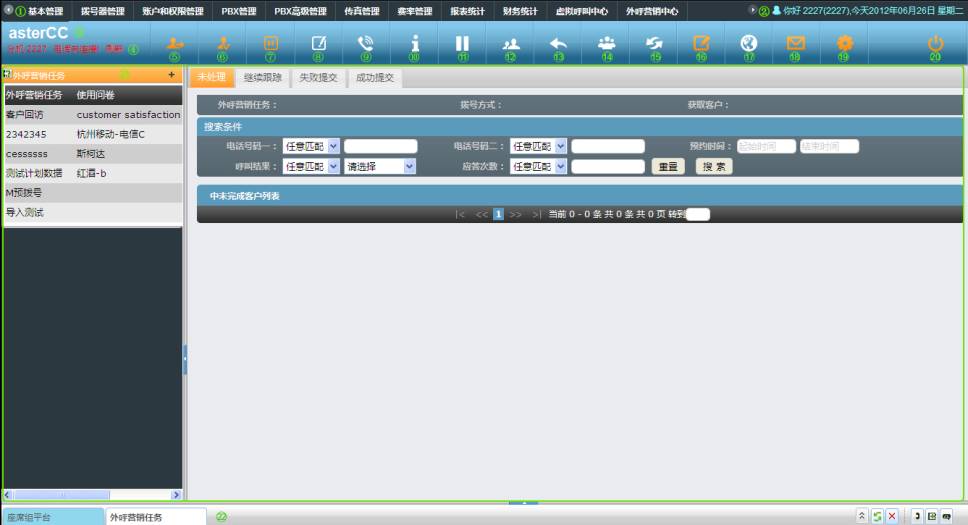968x525 pixels.
Task: Open the orange settings gear icon
Action: (844, 44)
